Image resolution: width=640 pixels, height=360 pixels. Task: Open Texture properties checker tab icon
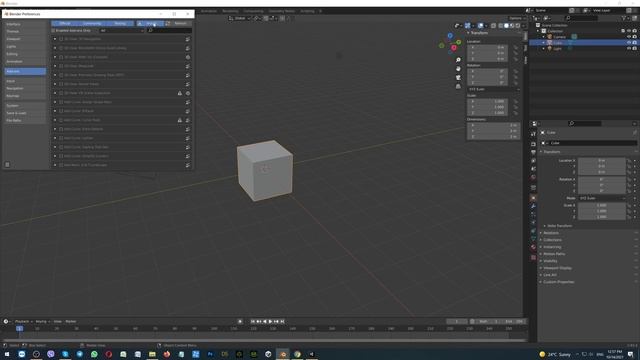[x=533, y=258]
